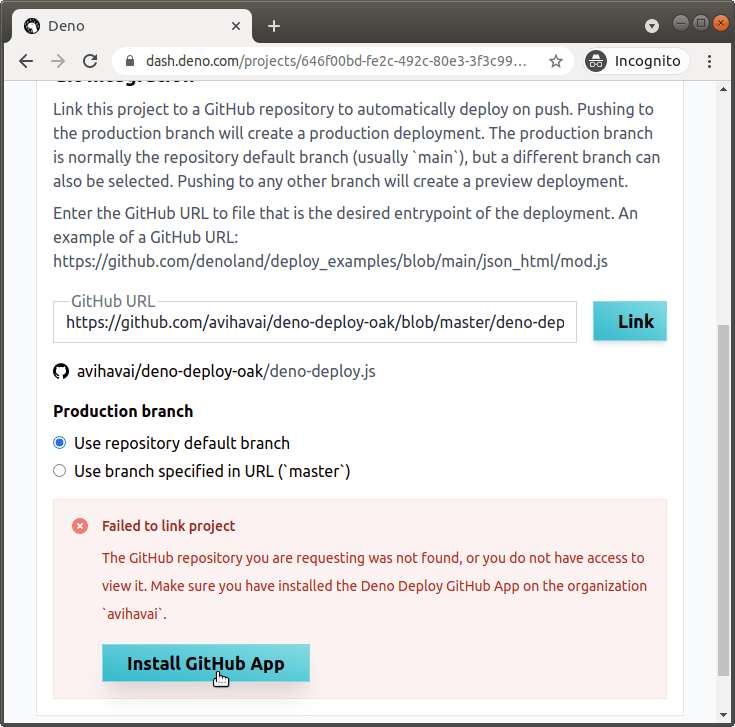735x727 pixels.
Task: Click the GitHub octocat icon
Action: click(61, 371)
